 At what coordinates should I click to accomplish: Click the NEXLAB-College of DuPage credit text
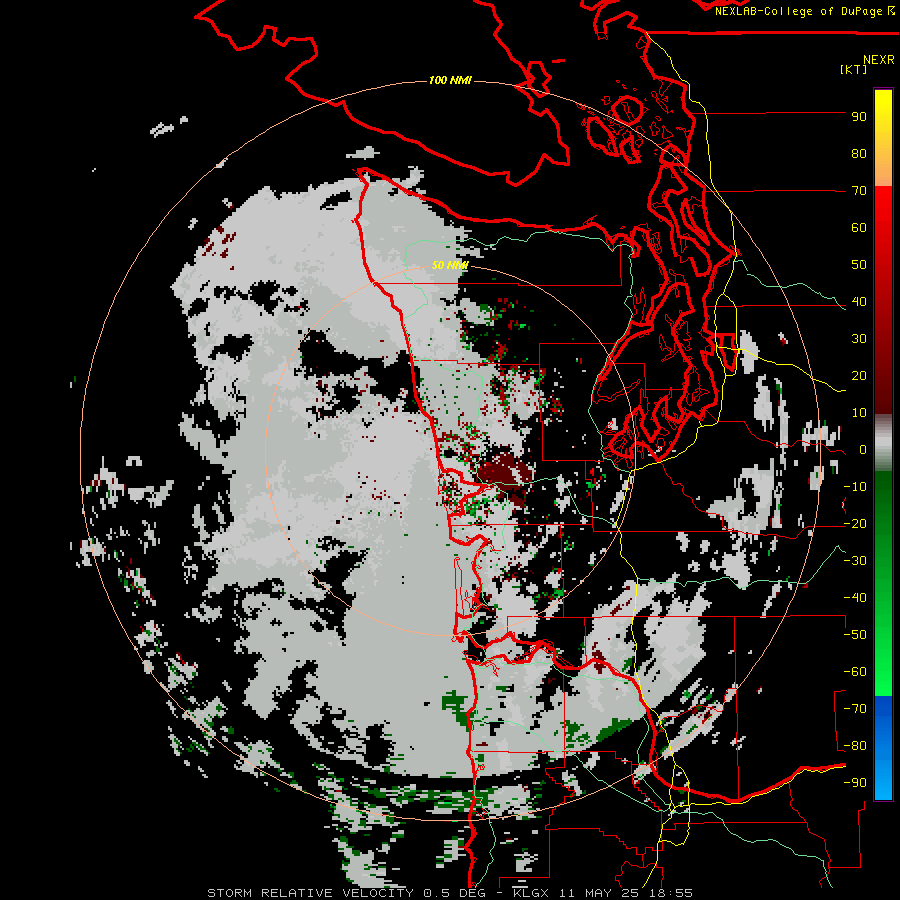click(x=805, y=11)
